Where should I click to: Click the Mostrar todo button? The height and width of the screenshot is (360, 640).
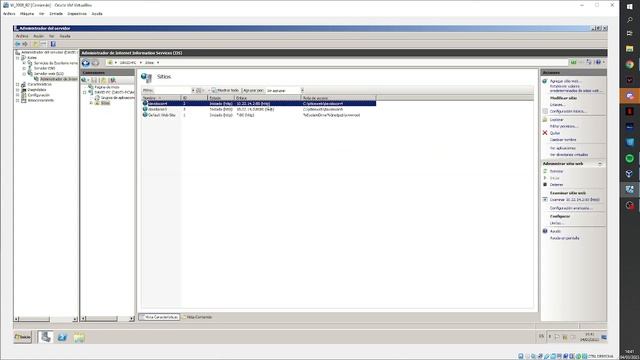tap(225, 90)
